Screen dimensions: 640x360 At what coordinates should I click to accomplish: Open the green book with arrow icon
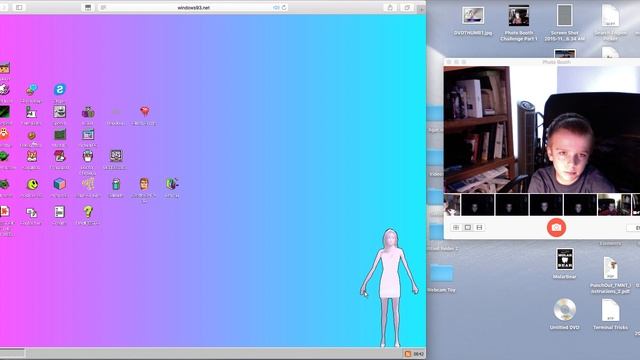(x=172, y=184)
